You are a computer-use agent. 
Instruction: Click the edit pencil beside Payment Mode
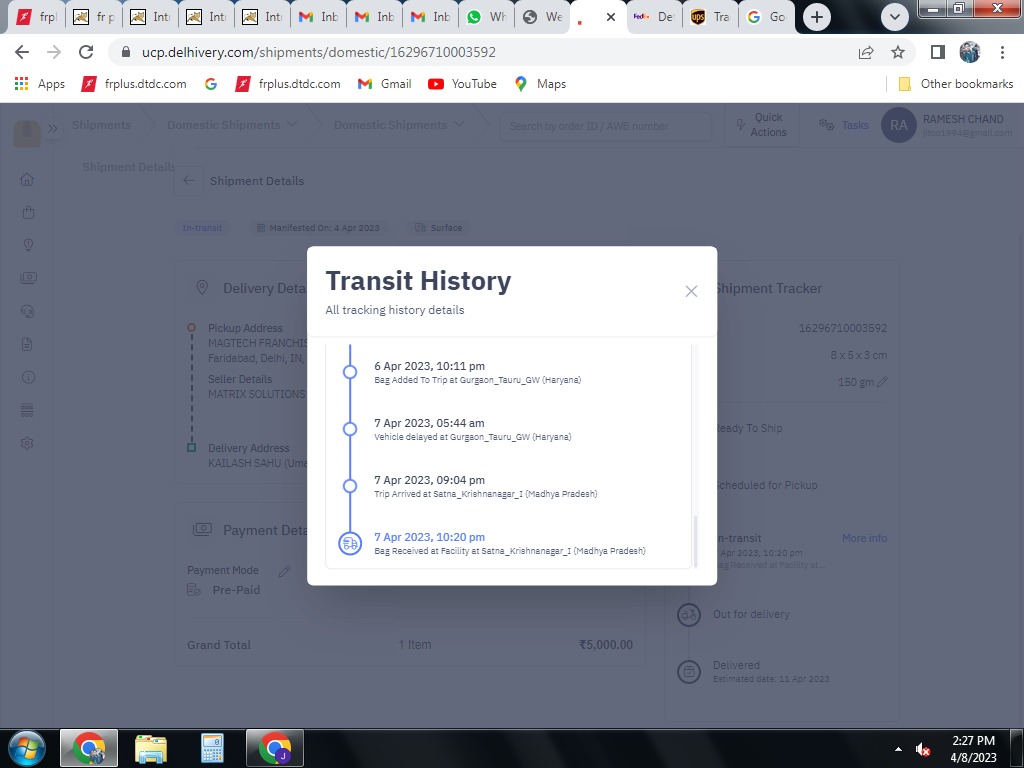284,571
